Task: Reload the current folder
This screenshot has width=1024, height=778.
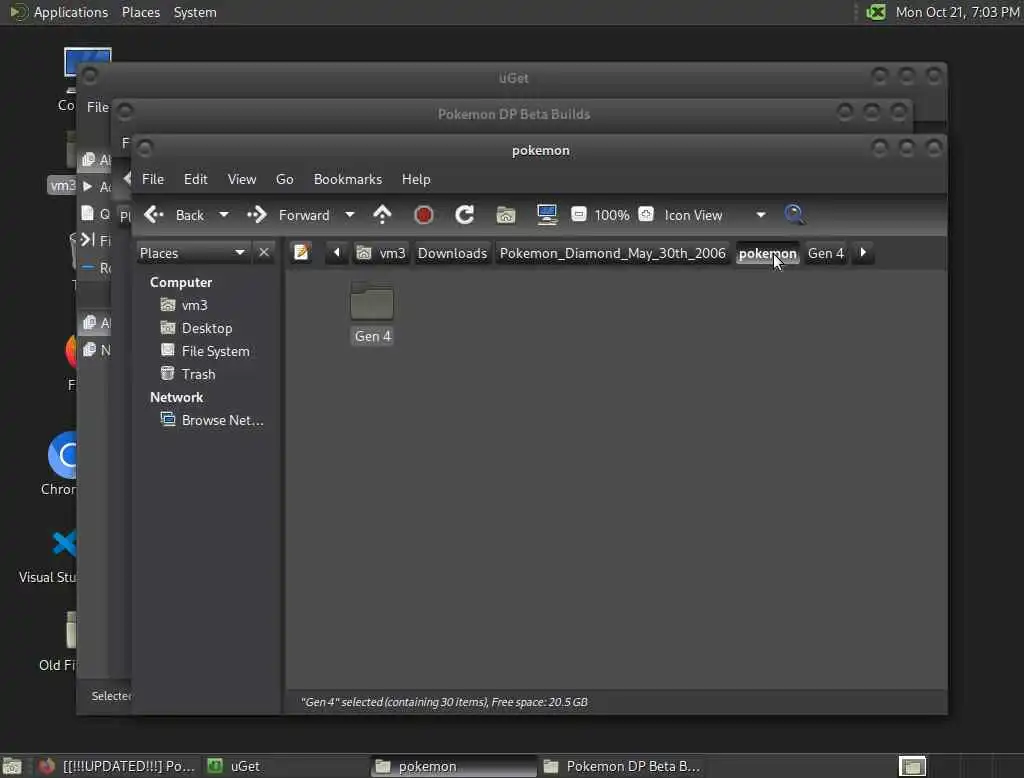Action: click(464, 215)
